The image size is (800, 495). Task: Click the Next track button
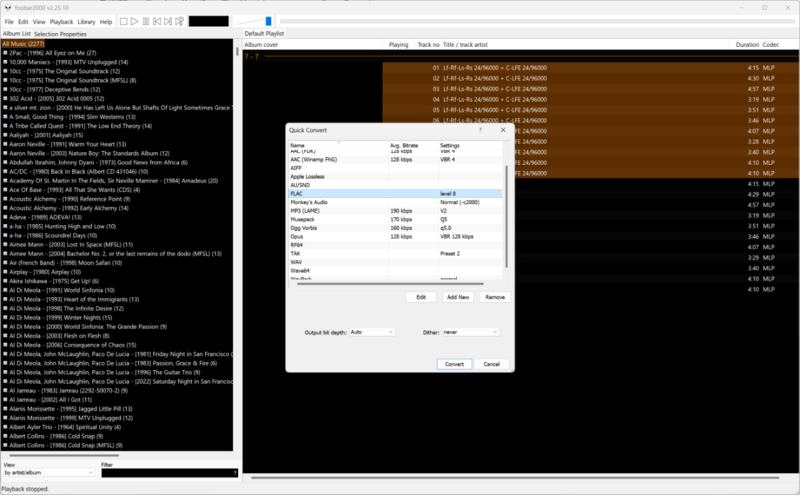tap(168, 21)
